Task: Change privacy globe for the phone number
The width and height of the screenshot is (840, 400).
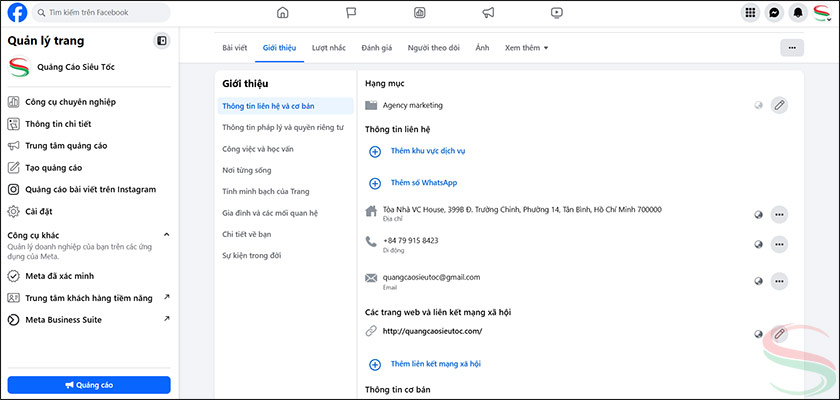Action: 758,245
